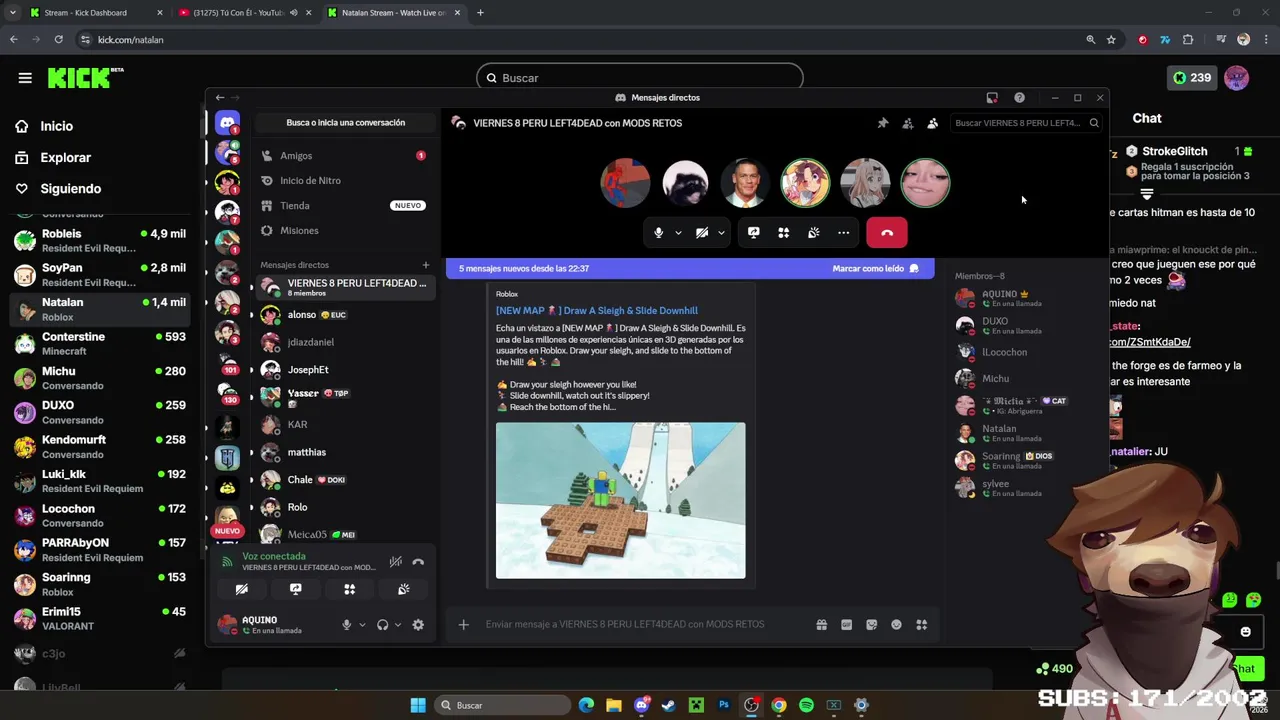1280x720 pixels.
Task: Open gift icon in message box
Action: coord(822,625)
